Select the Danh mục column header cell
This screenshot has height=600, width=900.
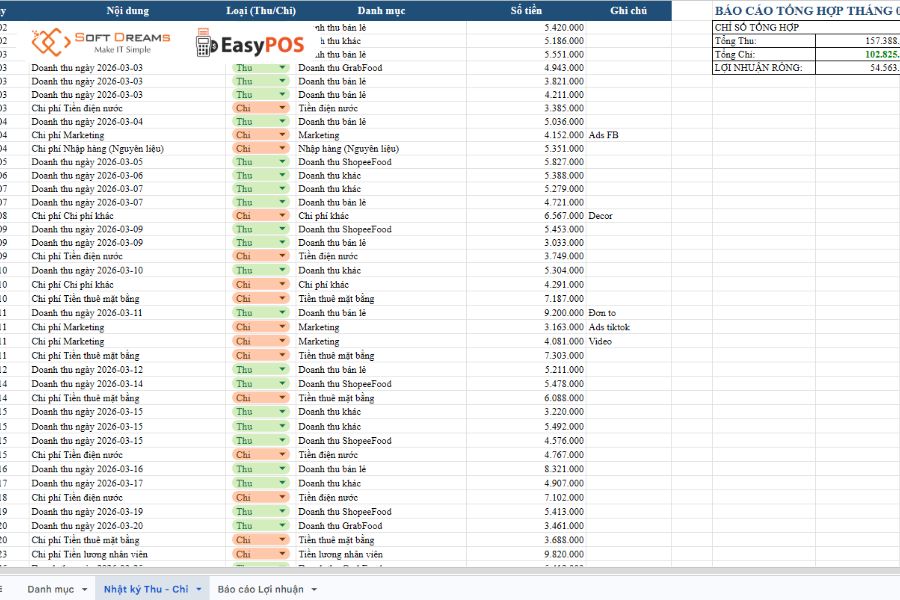pyautogui.click(x=381, y=10)
